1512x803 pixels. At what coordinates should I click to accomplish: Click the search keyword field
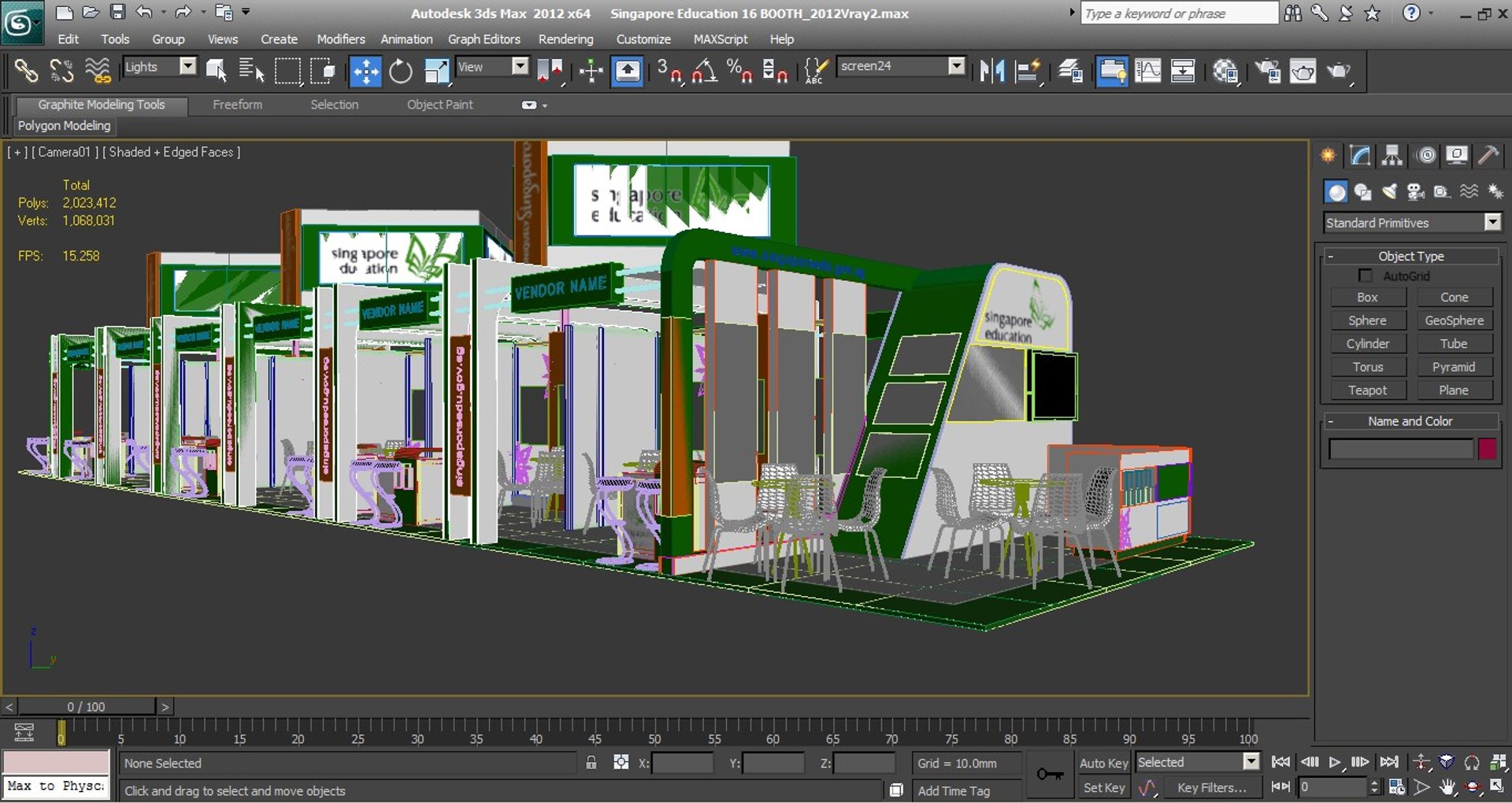1179,13
